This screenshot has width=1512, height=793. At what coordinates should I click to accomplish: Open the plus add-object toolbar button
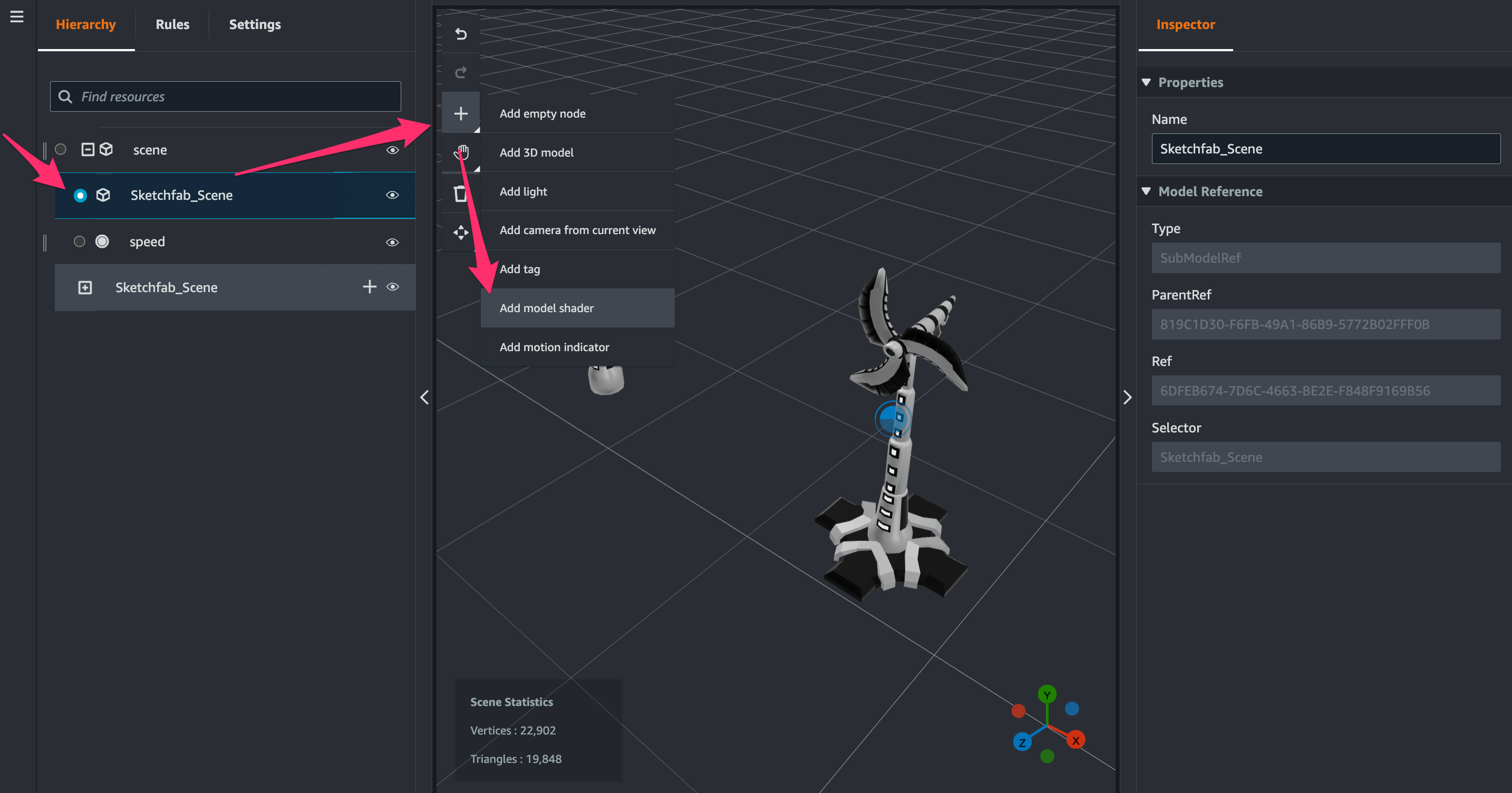tap(461, 113)
